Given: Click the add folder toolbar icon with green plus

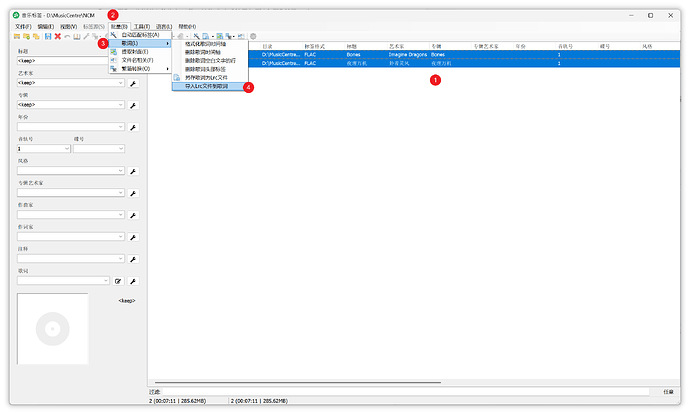Looking at the screenshot, I should [26, 37].
